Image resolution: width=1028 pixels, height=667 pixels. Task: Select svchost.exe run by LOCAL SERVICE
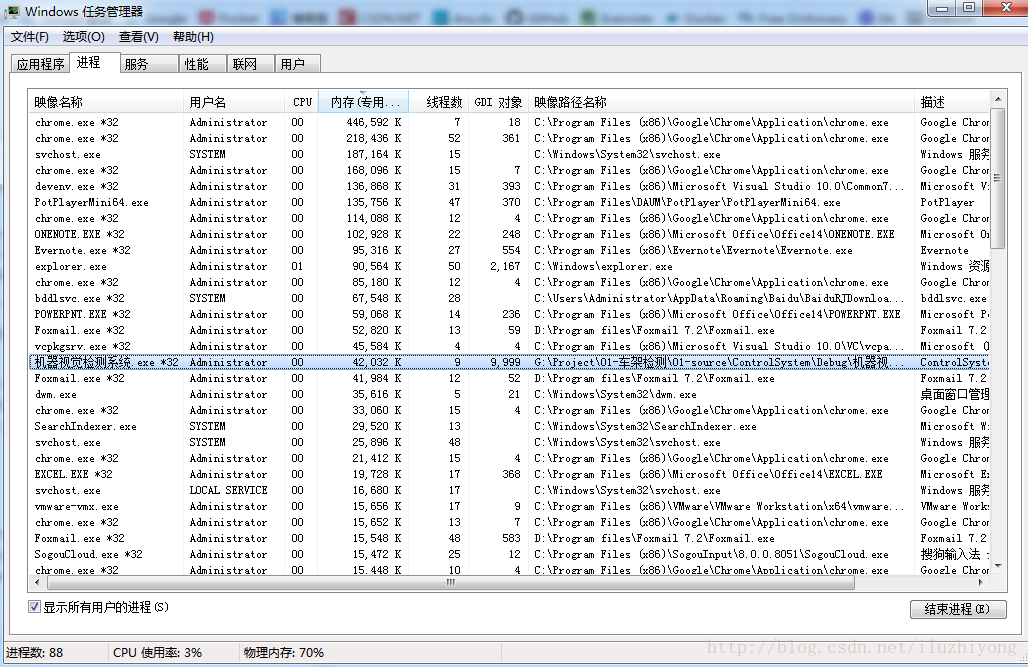(509, 490)
